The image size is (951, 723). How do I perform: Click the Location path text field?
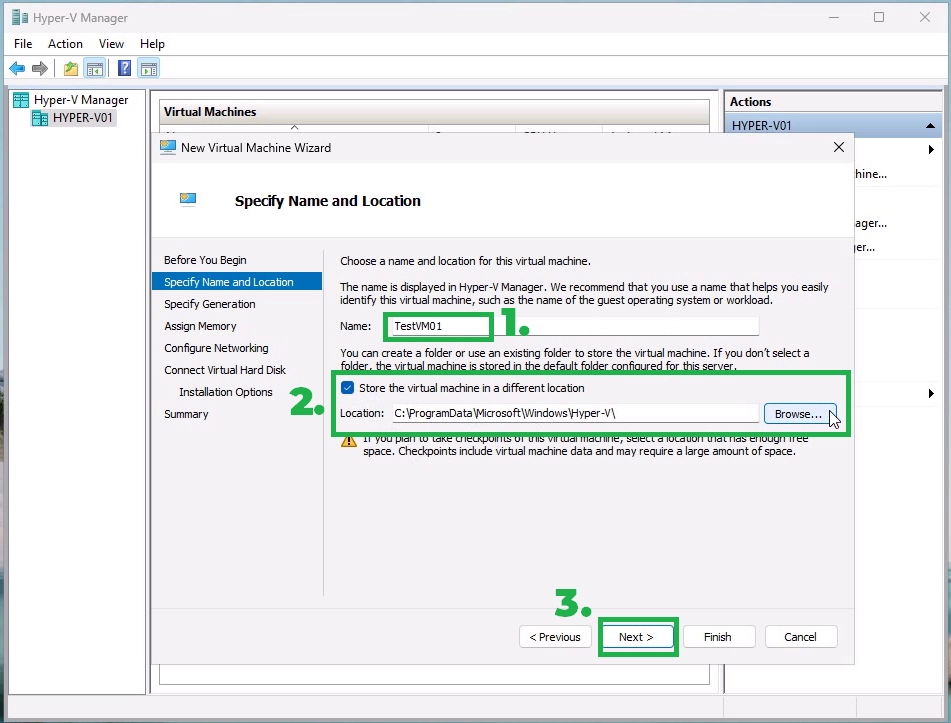574,413
